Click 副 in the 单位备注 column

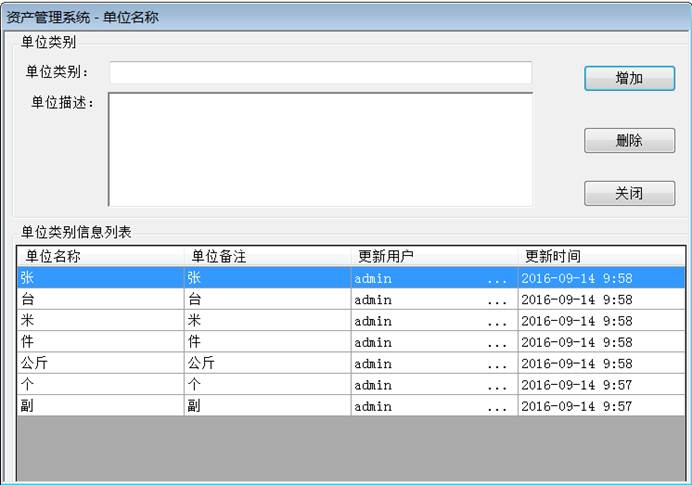coord(267,406)
